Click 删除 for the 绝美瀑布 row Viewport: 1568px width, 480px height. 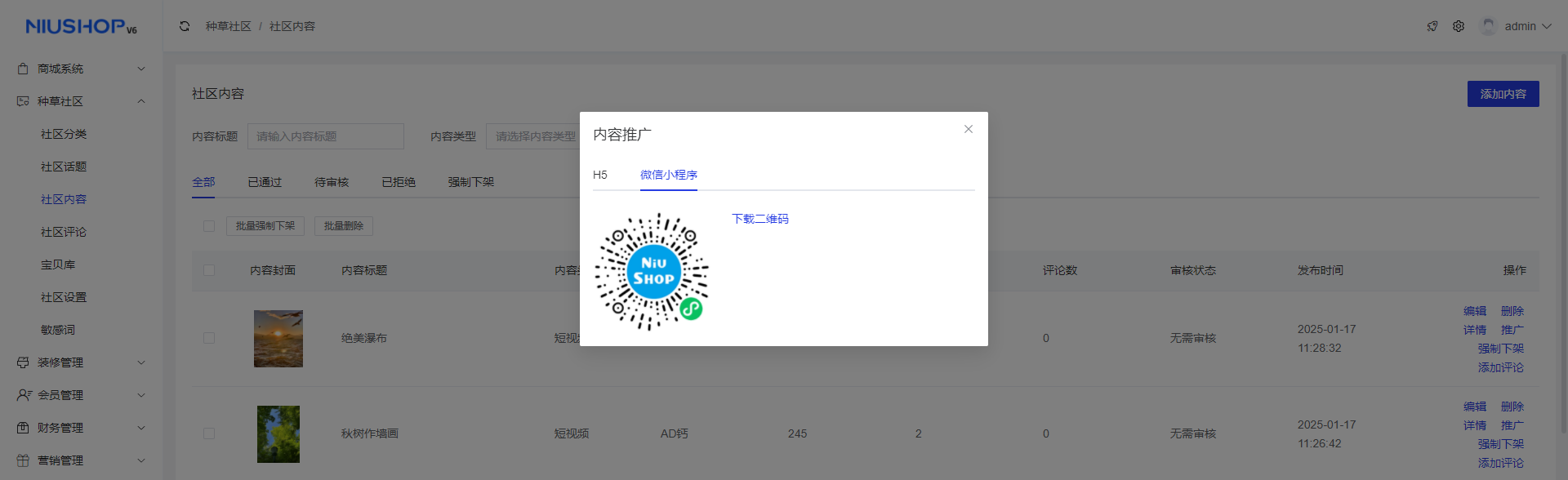1512,311
